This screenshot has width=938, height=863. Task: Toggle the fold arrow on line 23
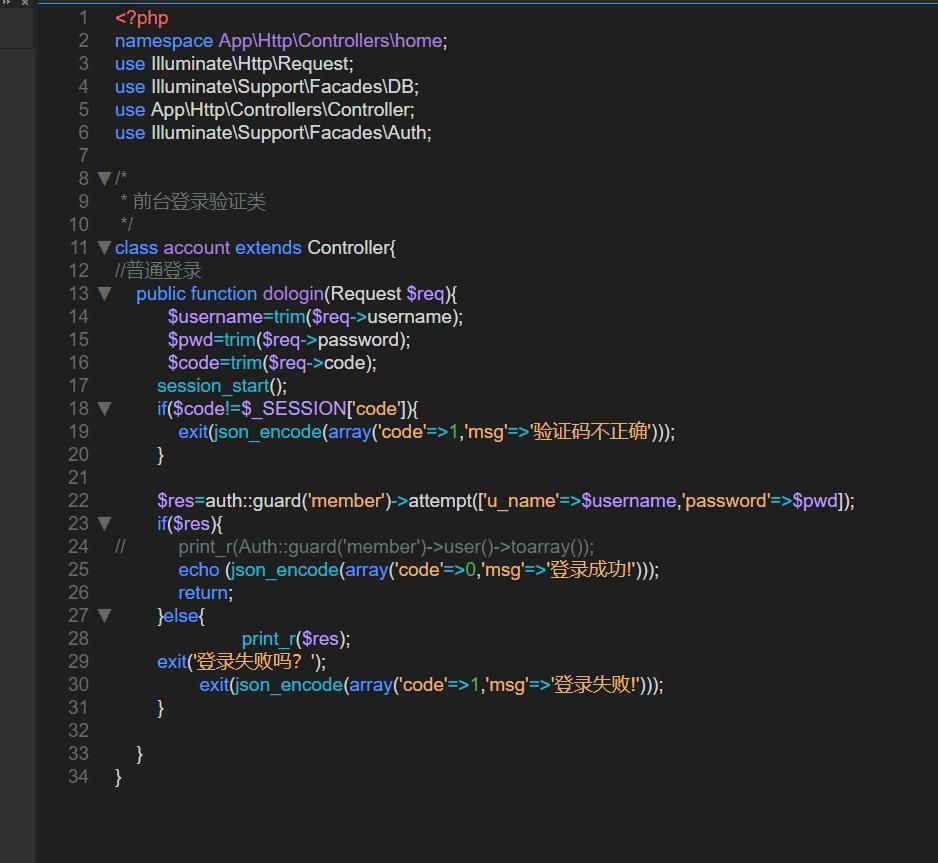[x=106, y=524]
